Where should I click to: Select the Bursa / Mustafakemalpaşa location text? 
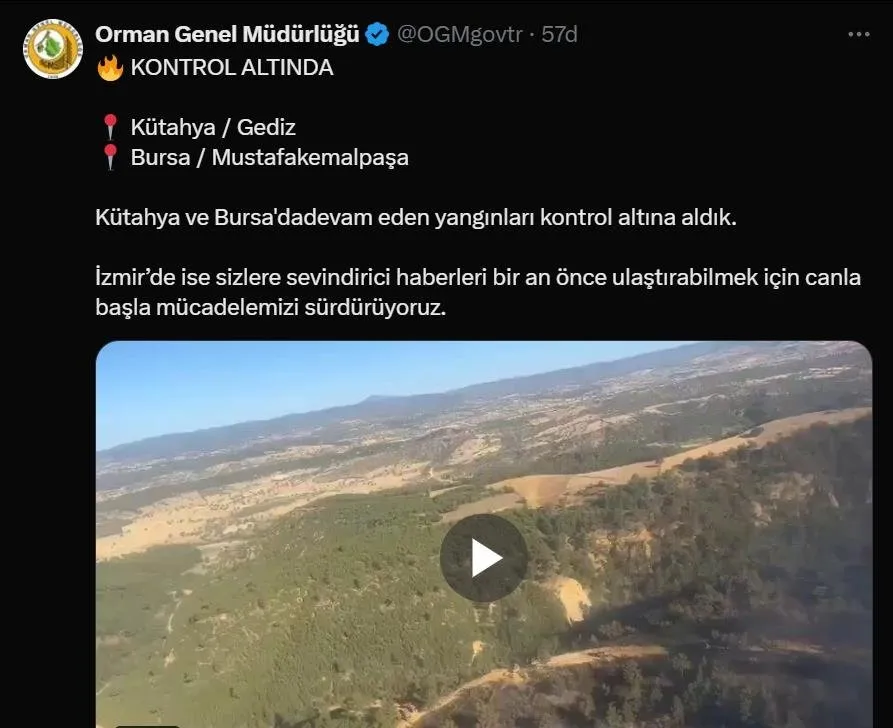click(269, 157)
